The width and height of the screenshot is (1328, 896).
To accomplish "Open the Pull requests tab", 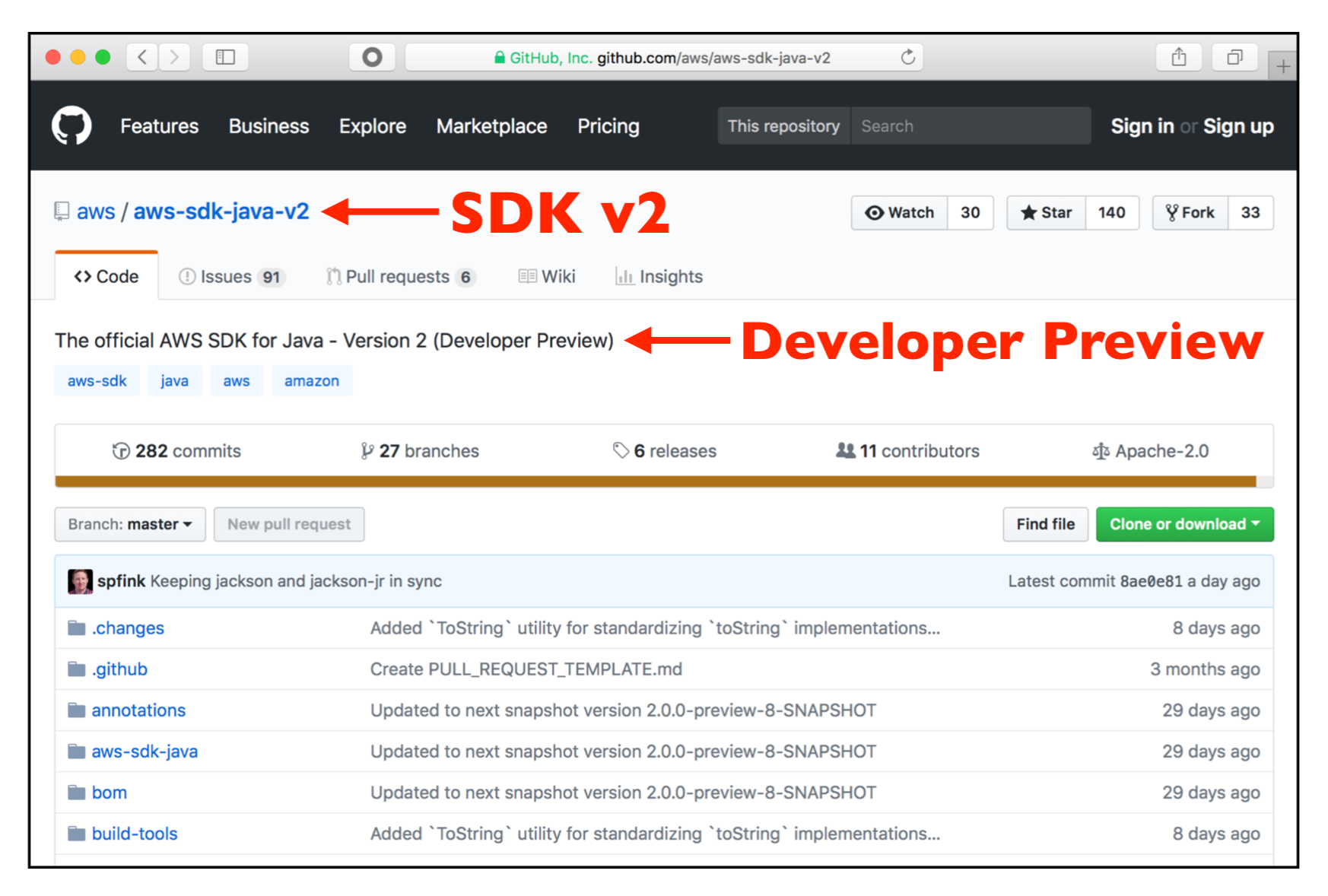I will 401,276.
